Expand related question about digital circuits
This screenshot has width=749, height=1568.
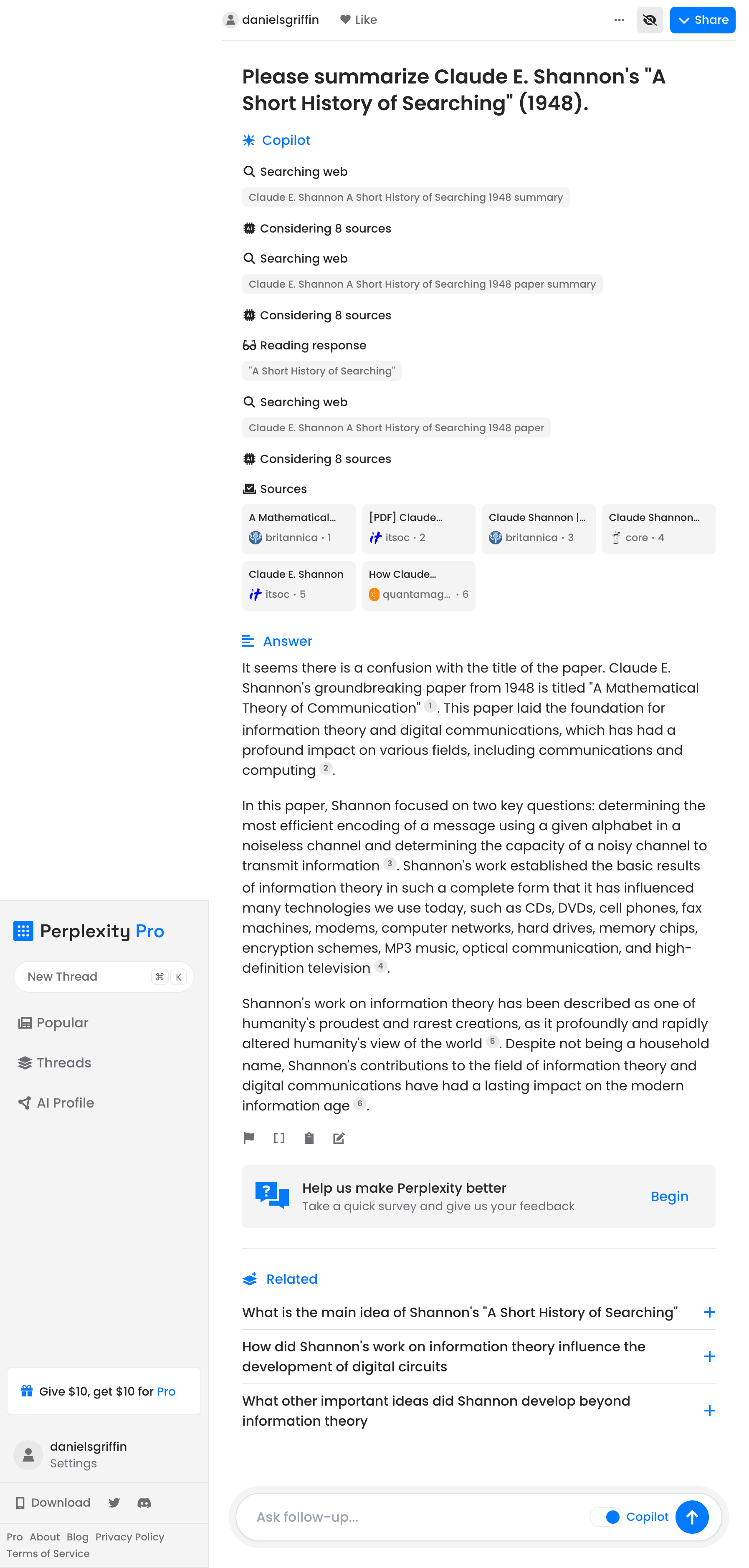[x=709, y=1357]
